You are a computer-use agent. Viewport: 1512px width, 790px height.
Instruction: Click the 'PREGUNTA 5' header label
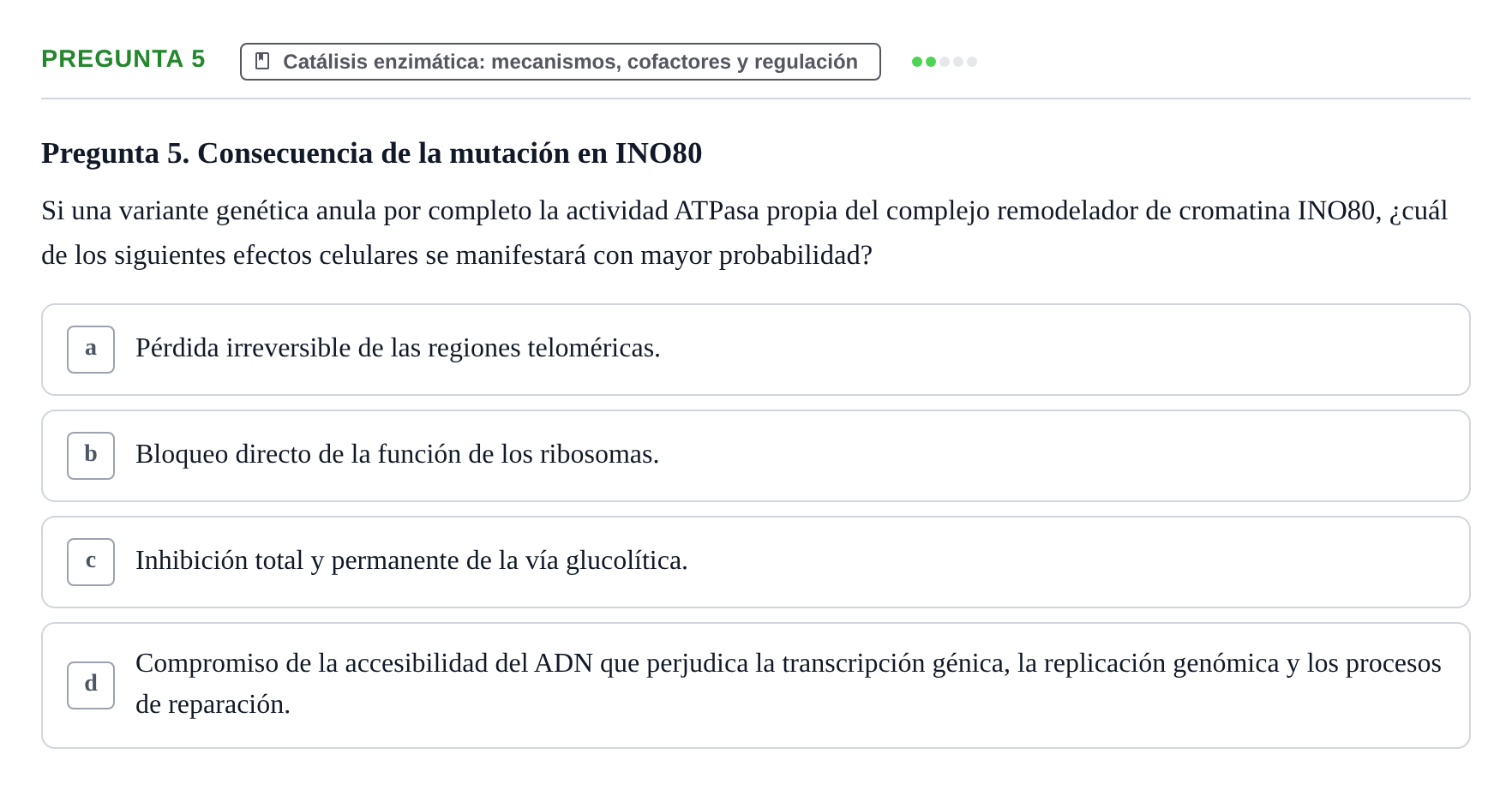point(123,59)
